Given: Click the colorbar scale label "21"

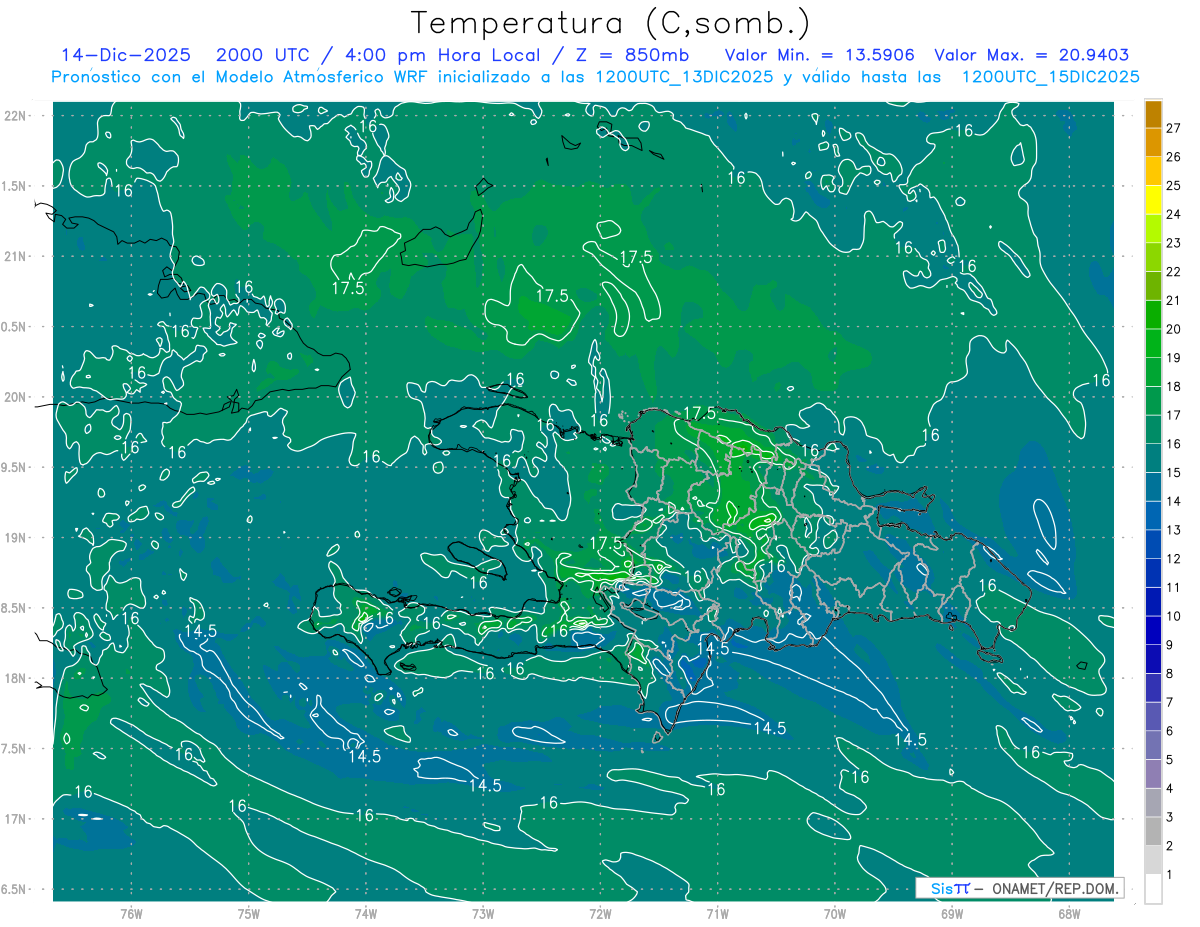Looking at the screenshot, I should 1173,300.
